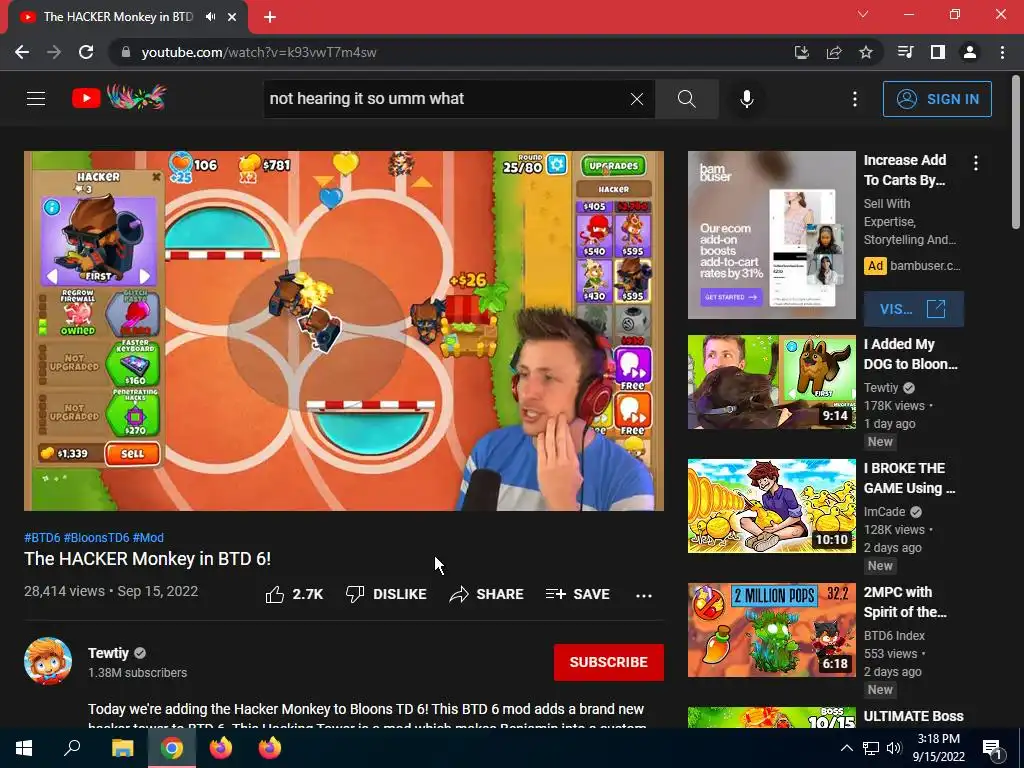Open '2MPC with Spirit of the' thumbnail

pyautogui.click(x=771, y=630)
